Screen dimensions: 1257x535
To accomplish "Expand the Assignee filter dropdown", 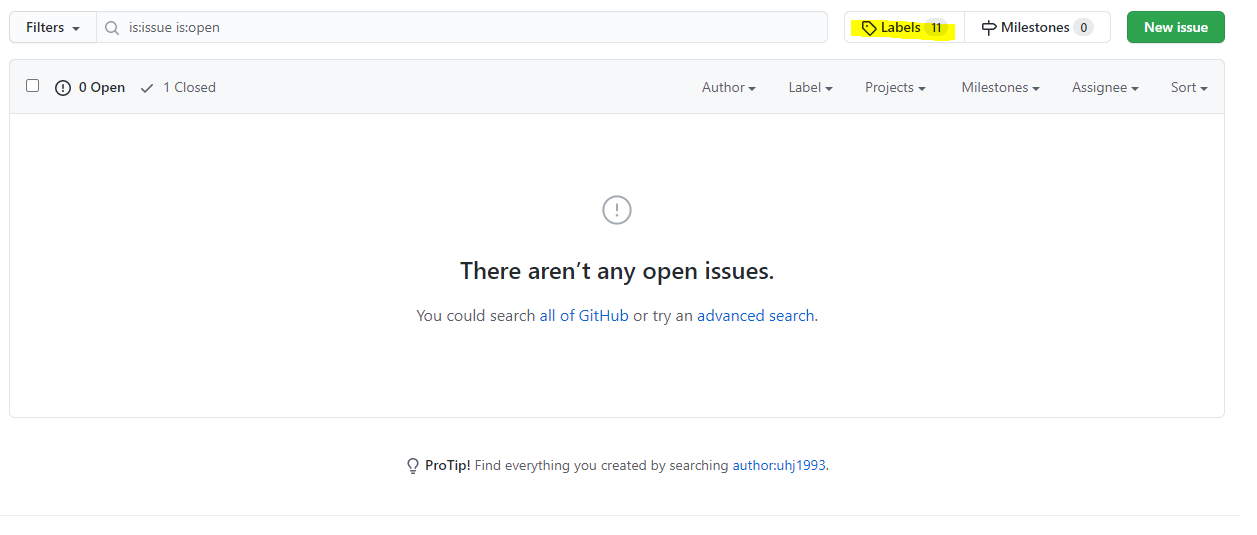I will click(x=1105, y=88).
